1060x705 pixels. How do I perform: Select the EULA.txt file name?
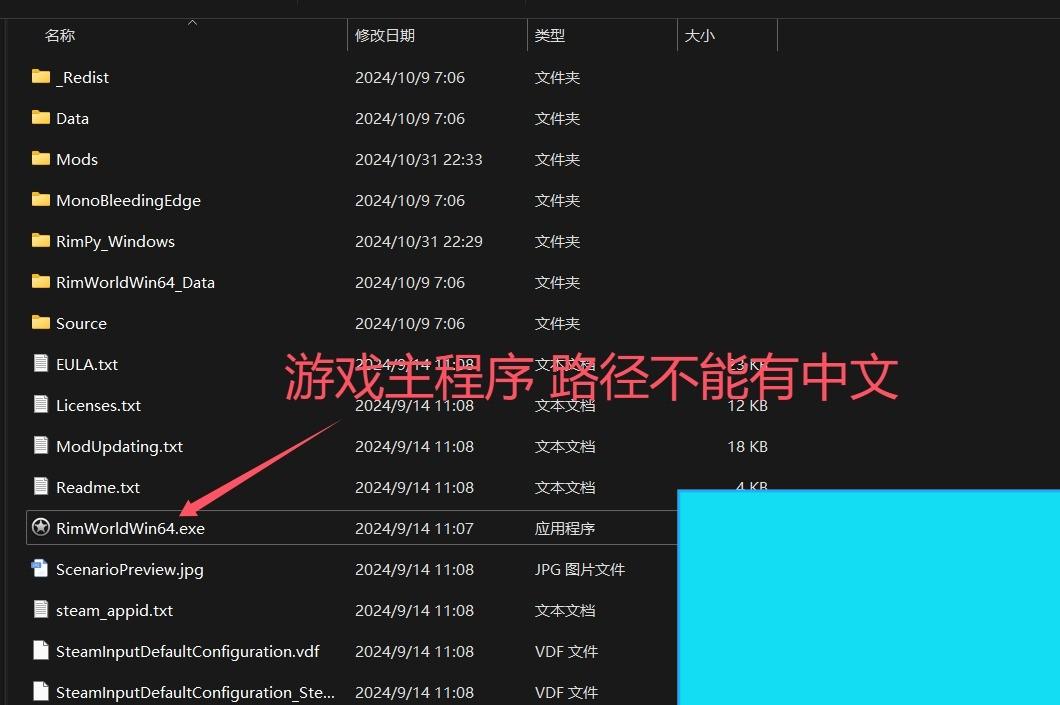click(87, 364)
